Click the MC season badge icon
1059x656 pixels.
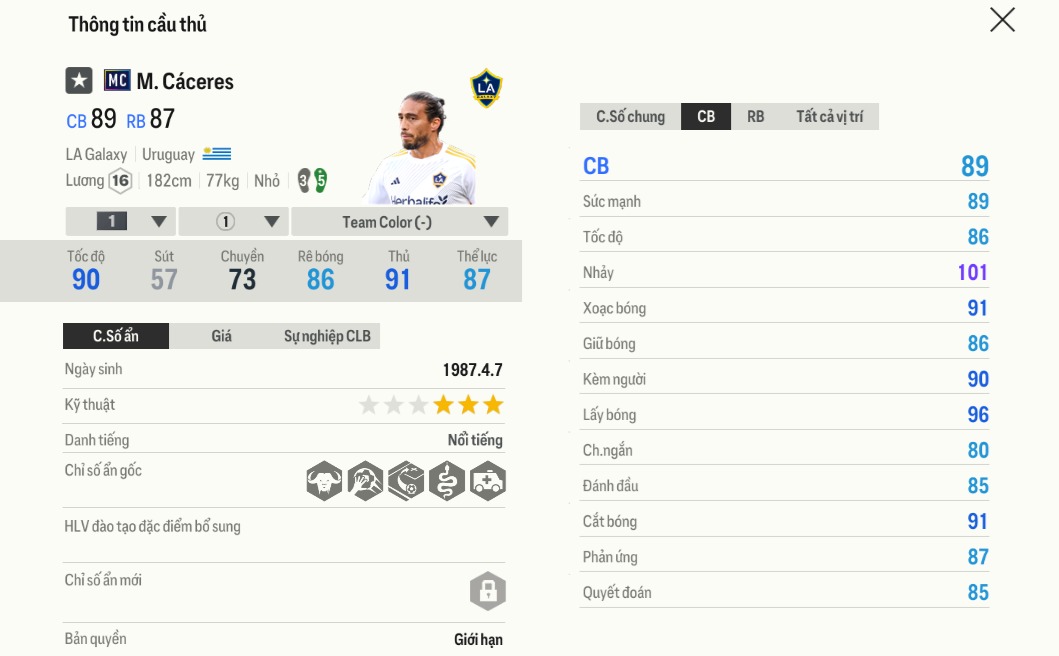[x=117, y=81]
